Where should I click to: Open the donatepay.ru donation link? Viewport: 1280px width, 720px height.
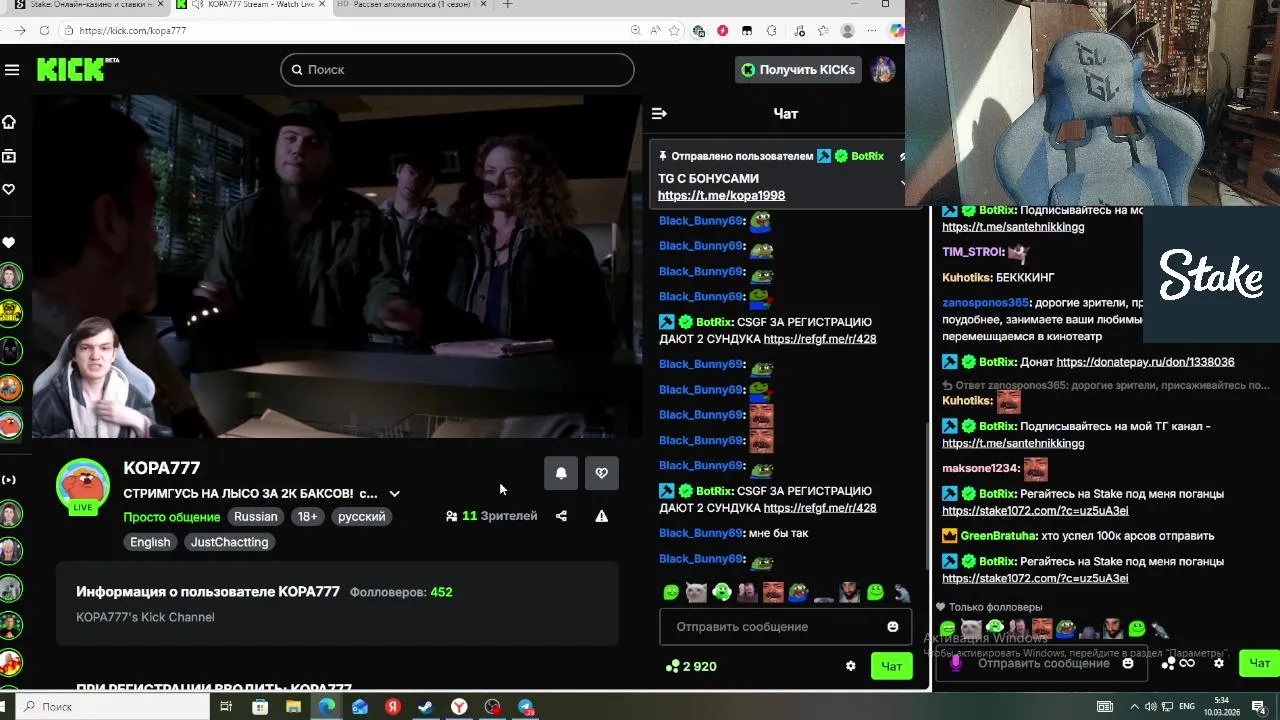click(1145, 362)
